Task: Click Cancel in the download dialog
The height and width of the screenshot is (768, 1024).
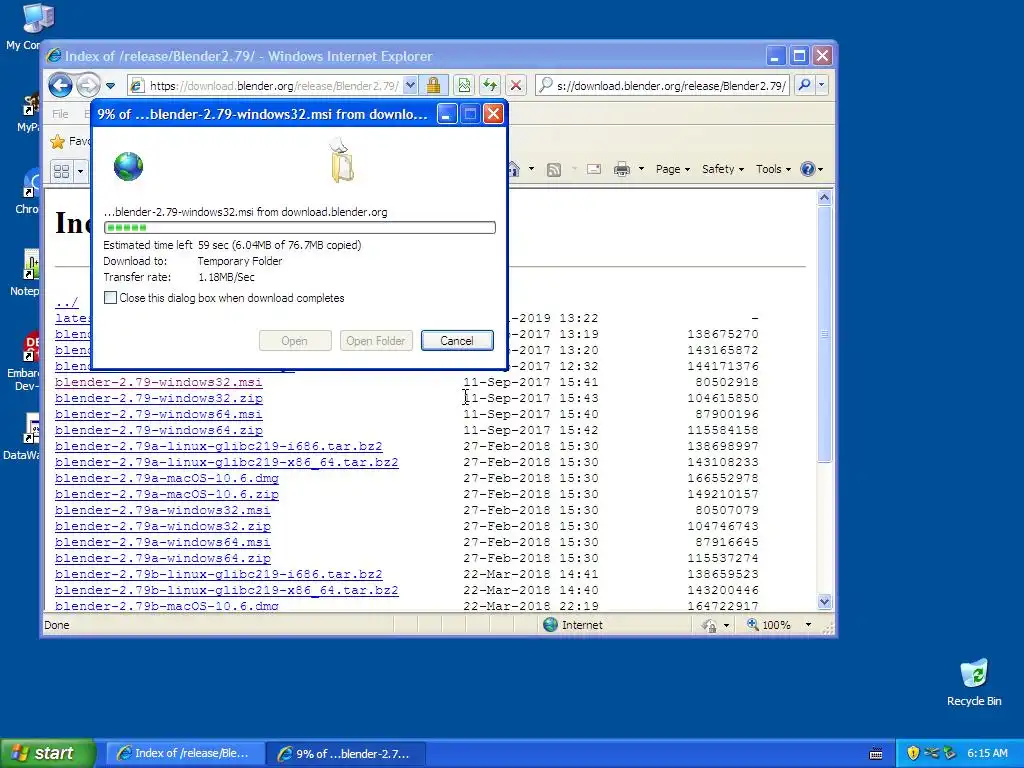Action: [x=457, y=340]
